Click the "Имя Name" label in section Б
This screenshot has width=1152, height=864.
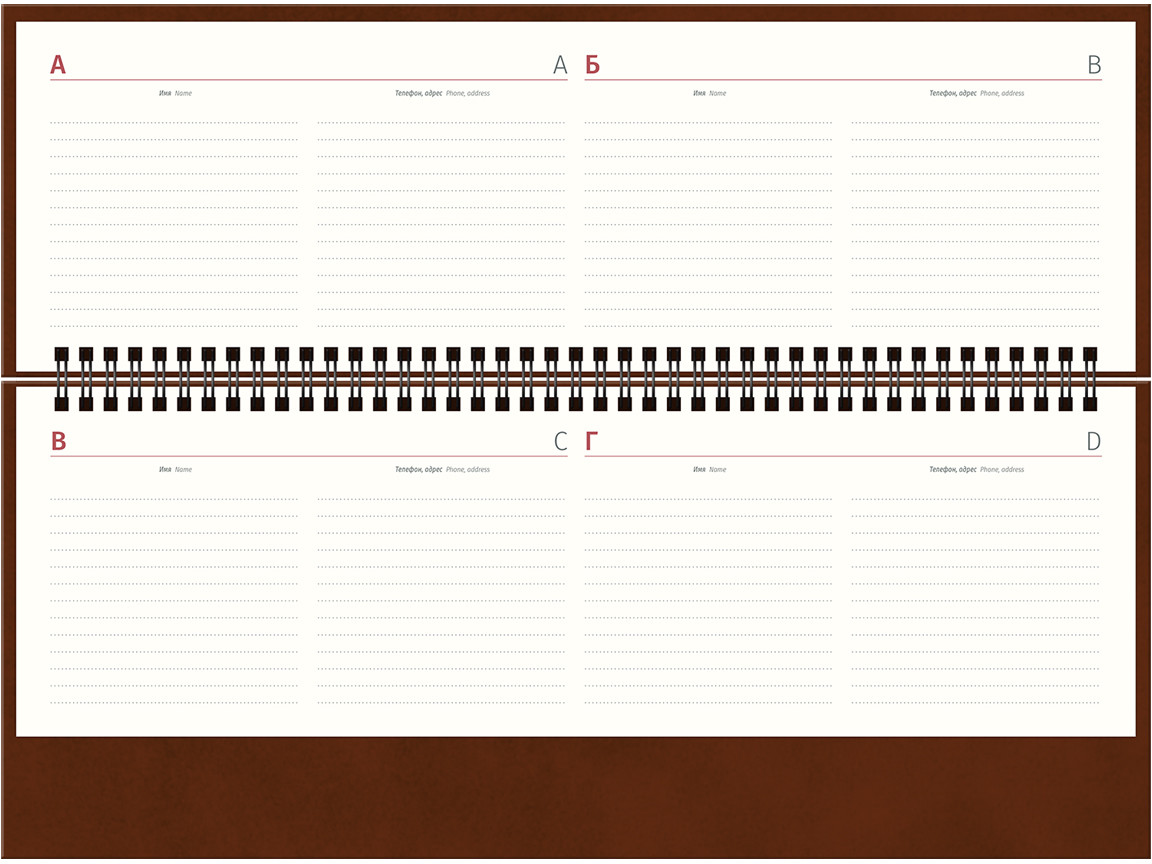[x=709, y=93]
